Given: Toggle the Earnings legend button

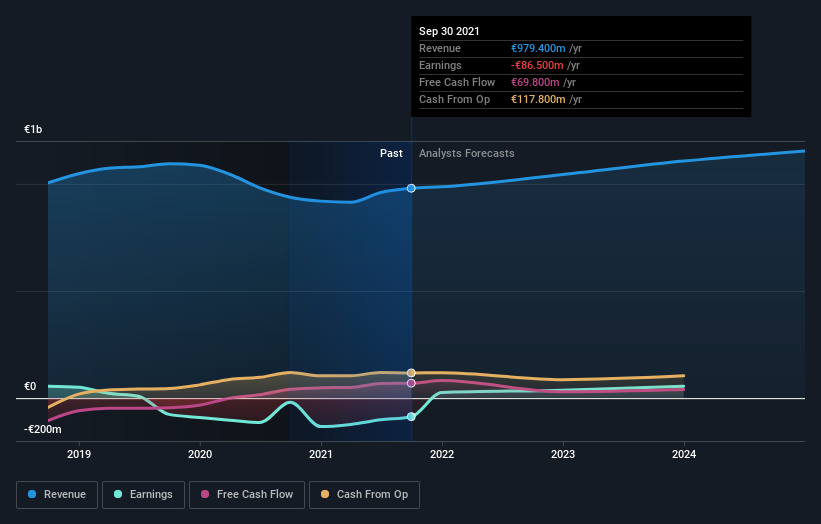Looking at the screenshot, I should 143,495.
